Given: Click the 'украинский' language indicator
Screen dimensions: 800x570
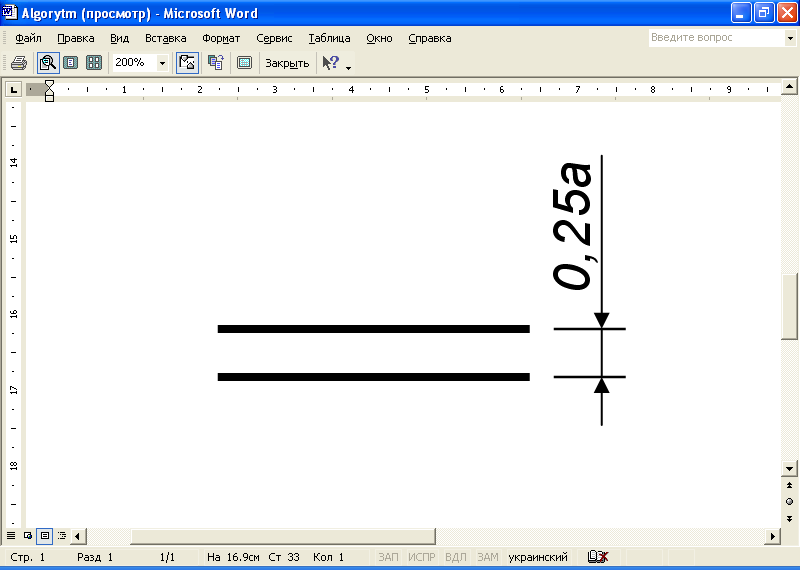Looking at the screenshot, I should (x=538, y=557).
